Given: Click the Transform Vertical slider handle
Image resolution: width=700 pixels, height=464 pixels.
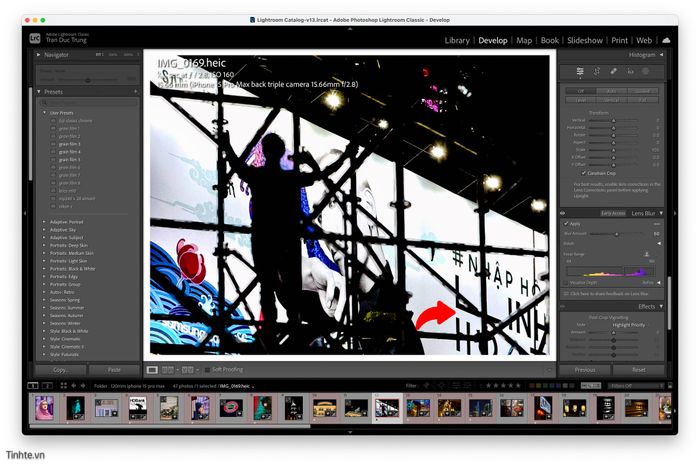Looking at the screenshot, I should point(613,121).
